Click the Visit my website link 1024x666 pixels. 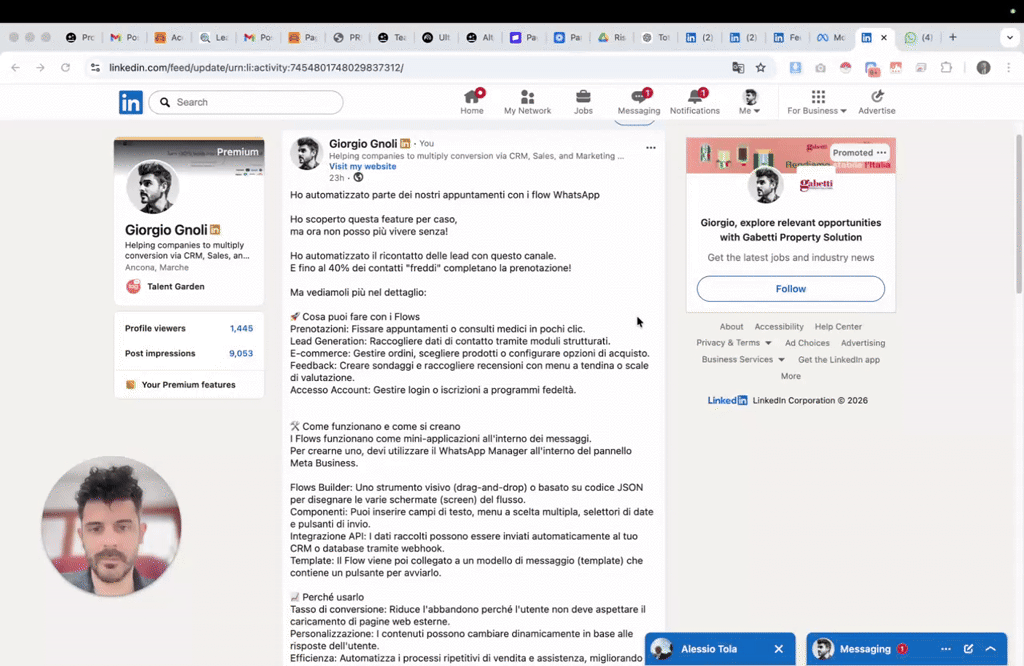point(362,166)
